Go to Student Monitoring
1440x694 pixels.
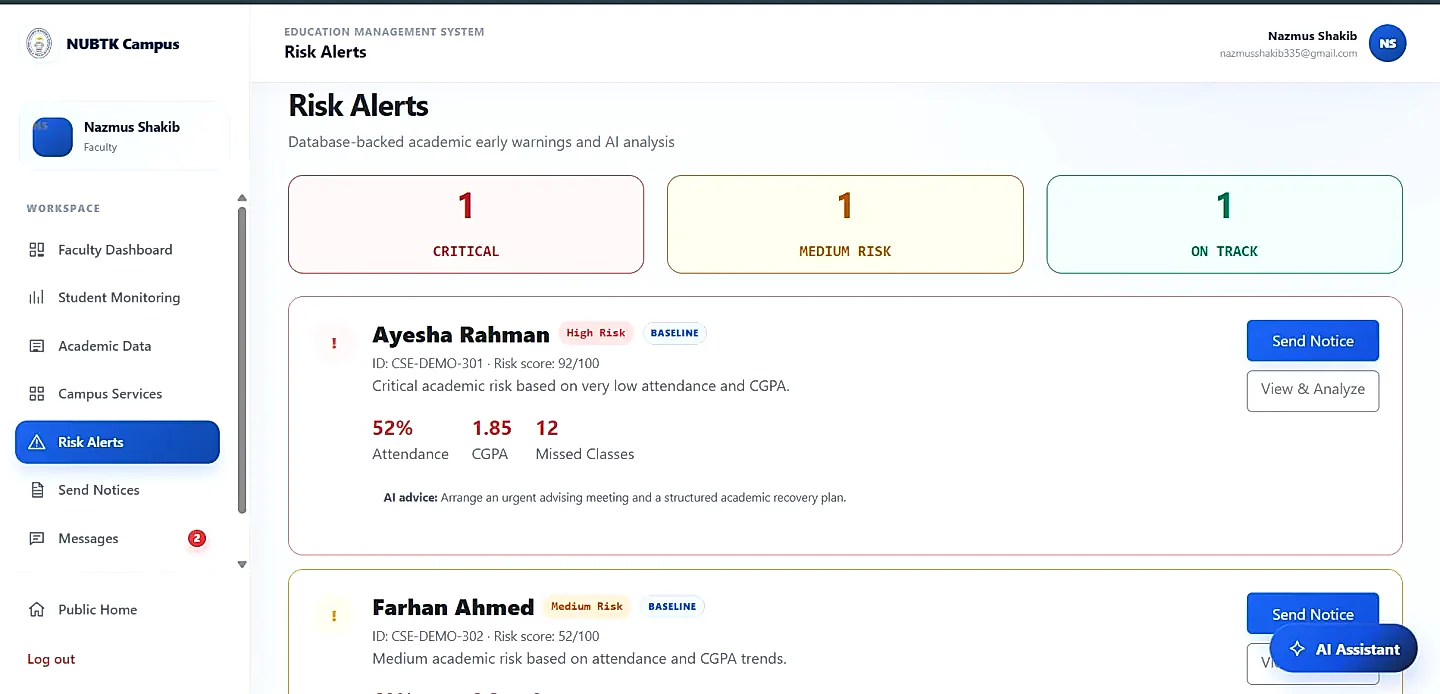pos(117,298)
